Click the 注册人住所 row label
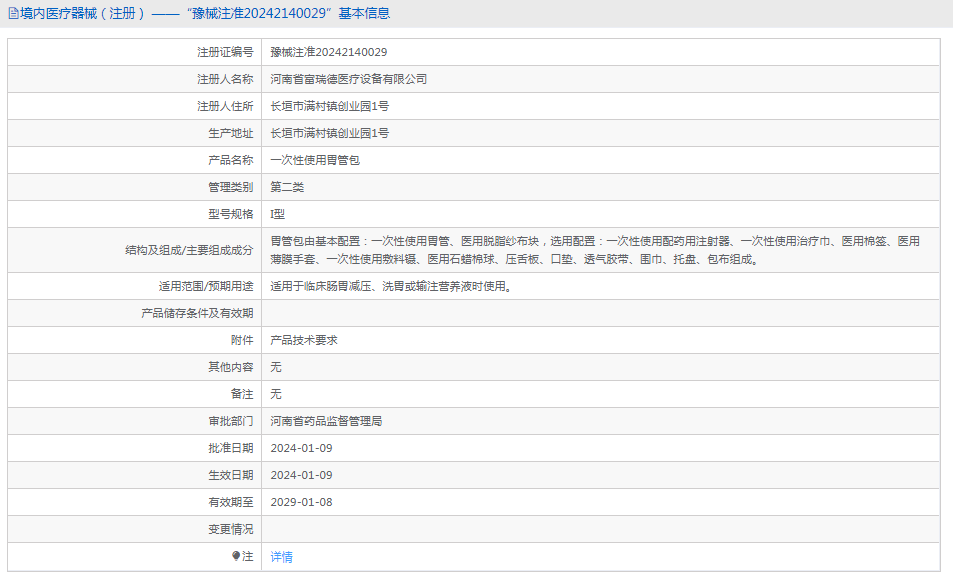 coord(225,106)
